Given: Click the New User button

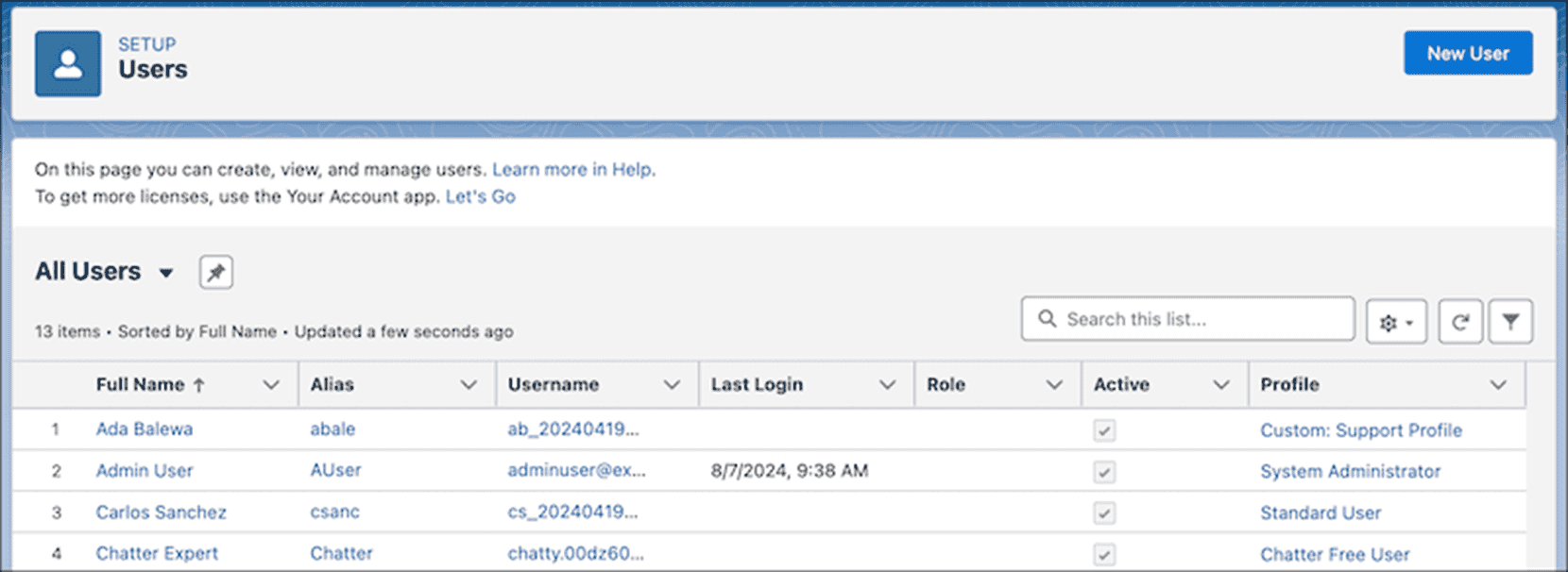Looking at the screenshot, I should pyautogui.click(x=1468, y=53).
